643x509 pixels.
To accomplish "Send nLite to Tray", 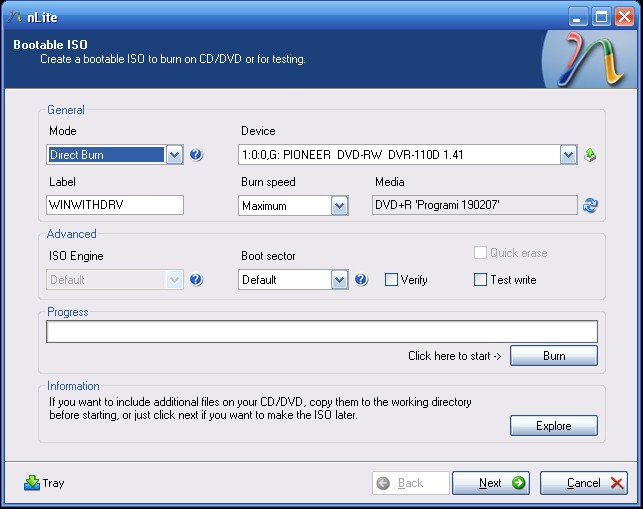I will tap(44, 483).
